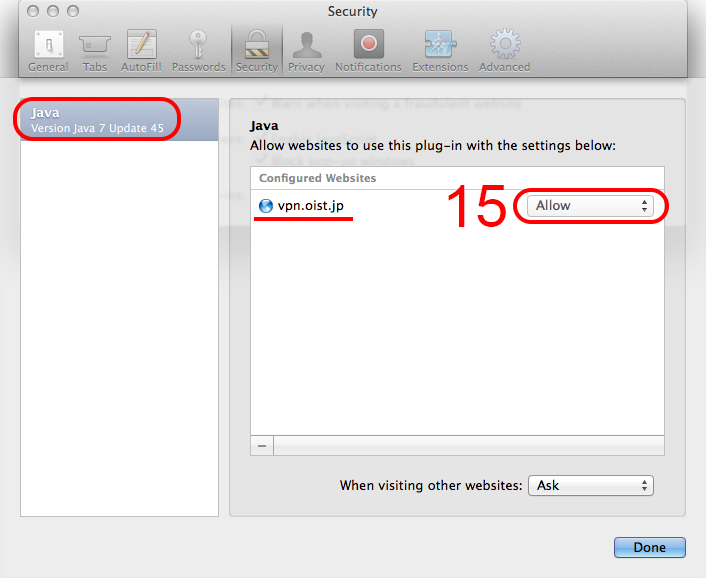Open the Allow dropdown for vpn.oist.jp

tap(591, 205)
